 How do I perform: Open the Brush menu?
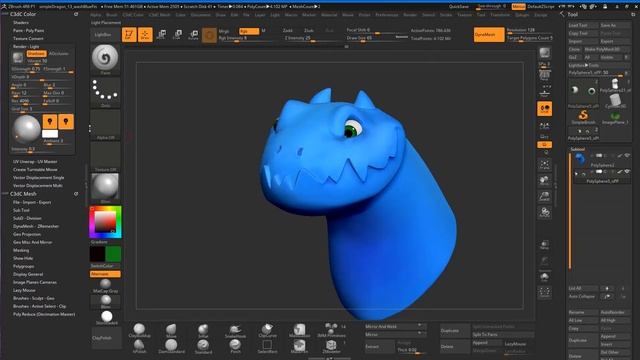point(111,15)
